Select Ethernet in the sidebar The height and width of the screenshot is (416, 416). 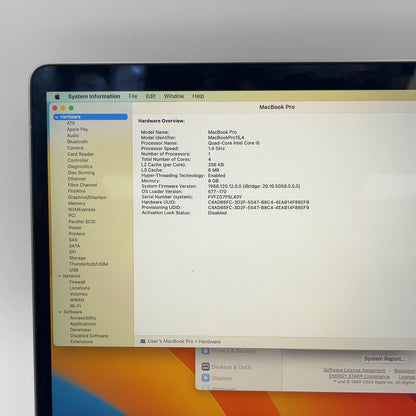tap(77, 179)
